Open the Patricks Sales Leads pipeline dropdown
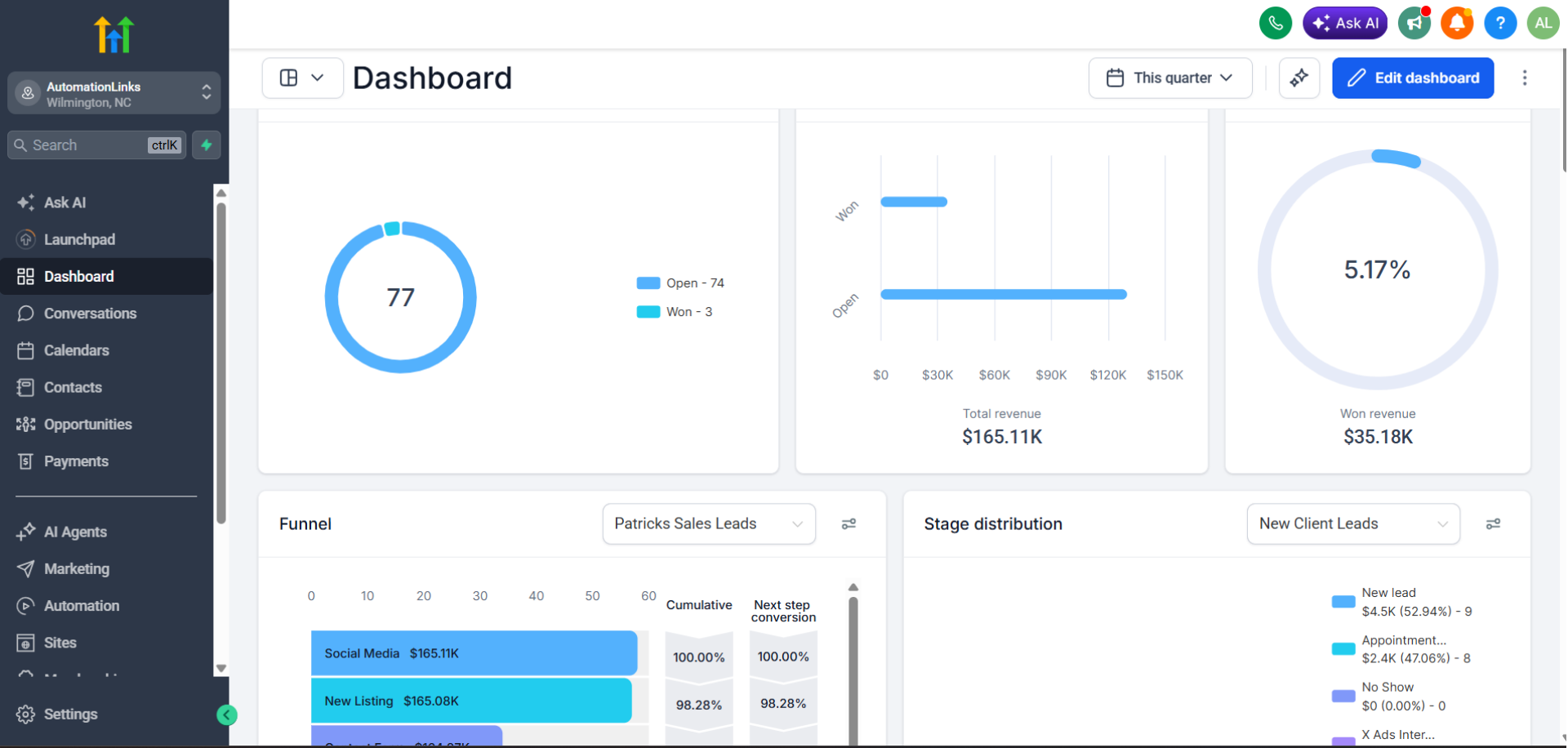The height and width of the screenshot is (748, 1568). [709, 523]
